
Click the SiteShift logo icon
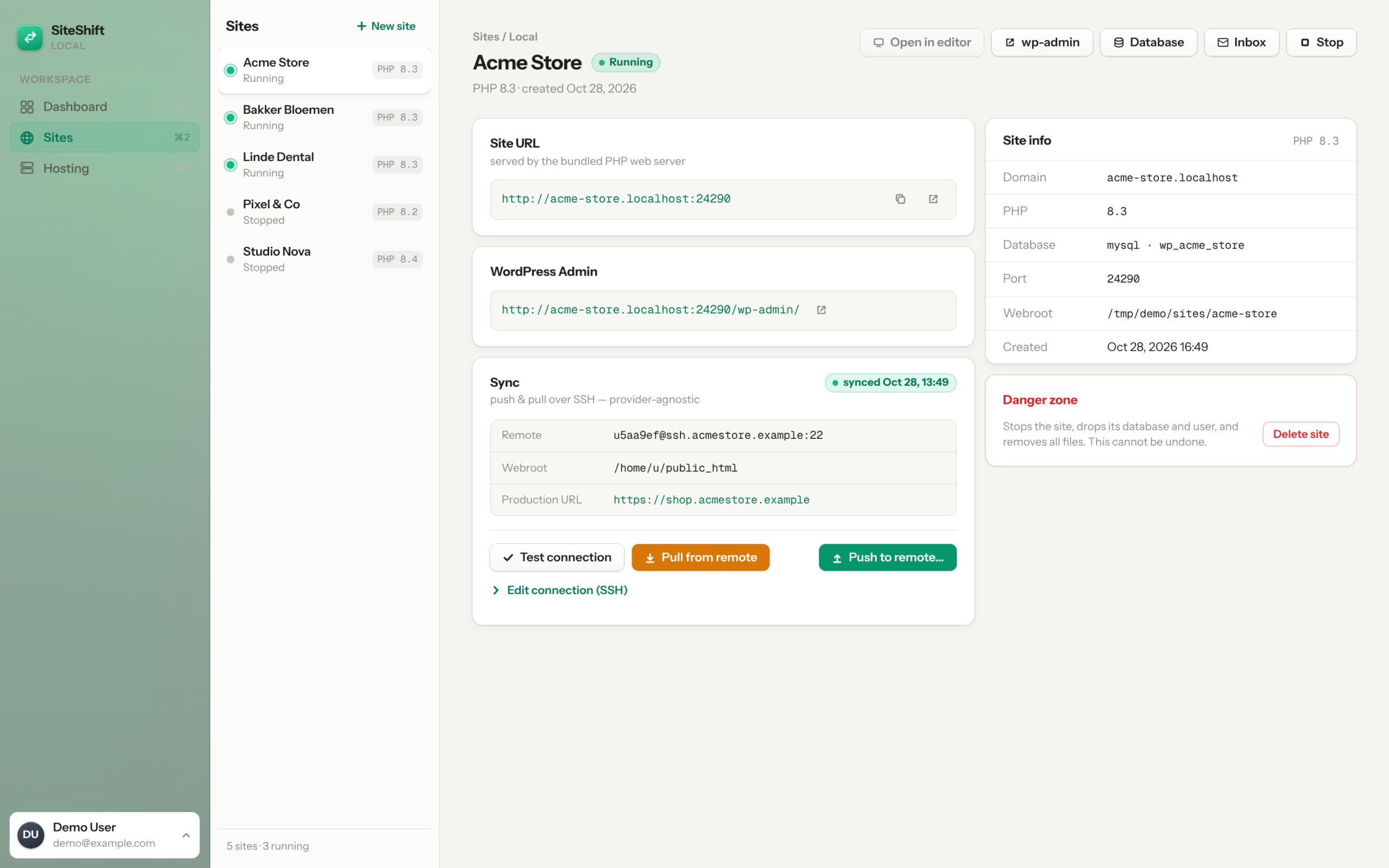30,37
